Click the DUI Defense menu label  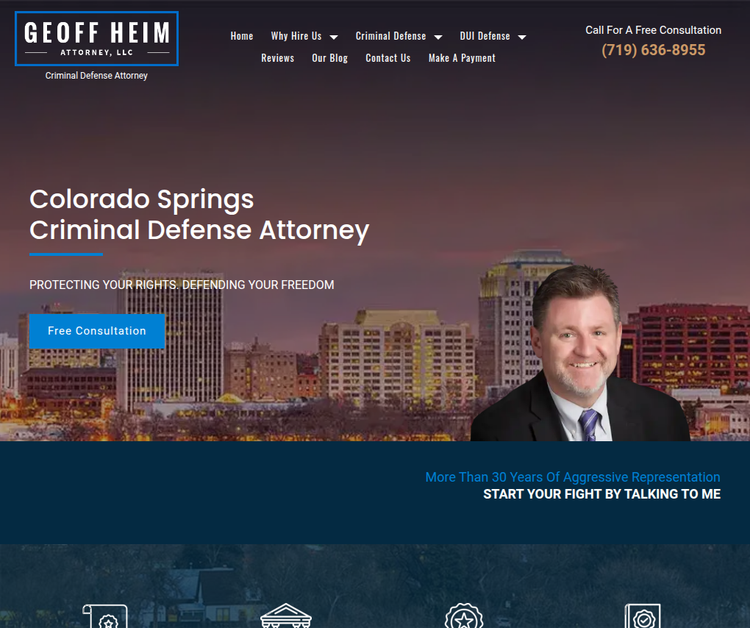click(485, 36)
